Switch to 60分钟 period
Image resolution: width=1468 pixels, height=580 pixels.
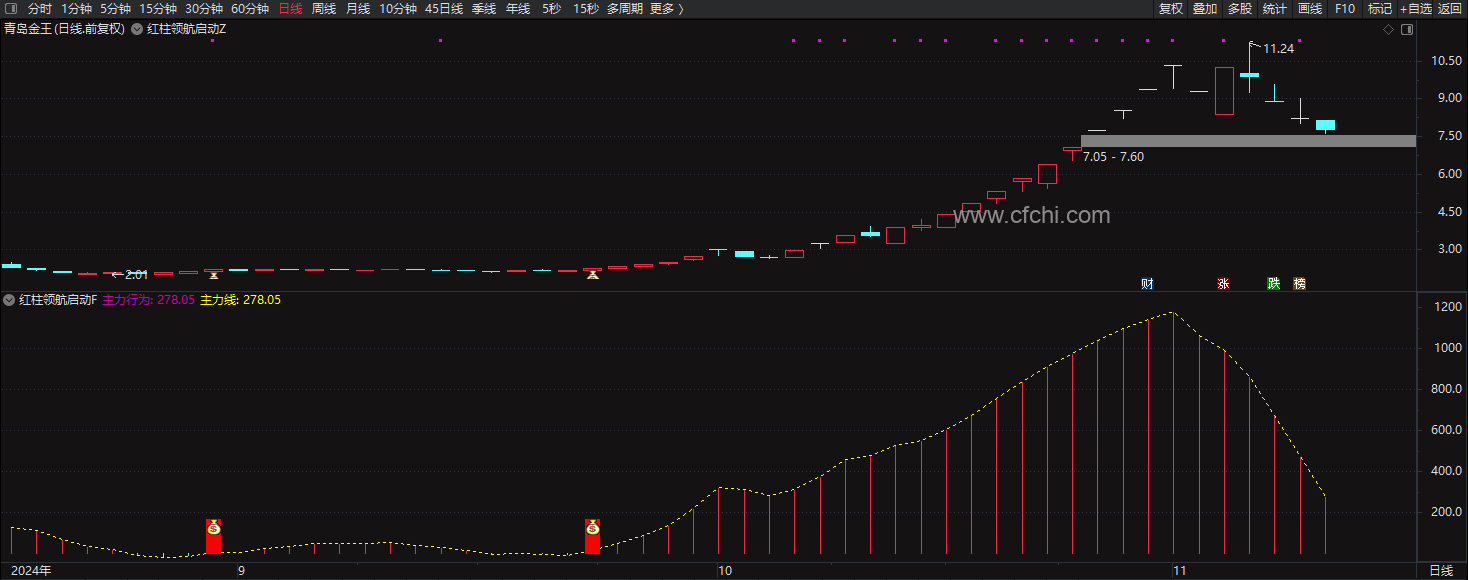250,8
